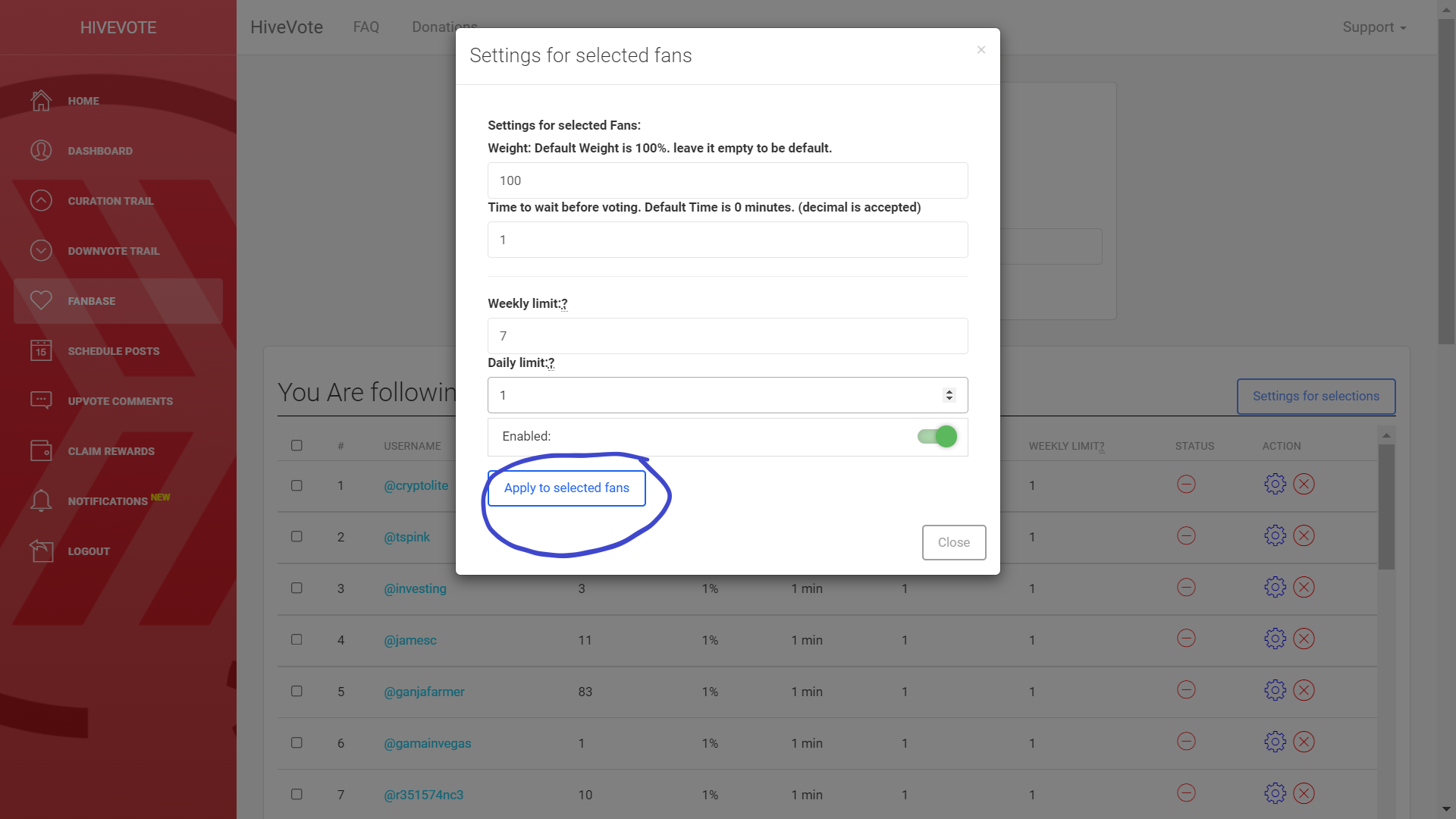The height and width of the screenshot is (819, 1456).
Task: Open @ganjafarmer profile link
Action: tap(424, 692)
